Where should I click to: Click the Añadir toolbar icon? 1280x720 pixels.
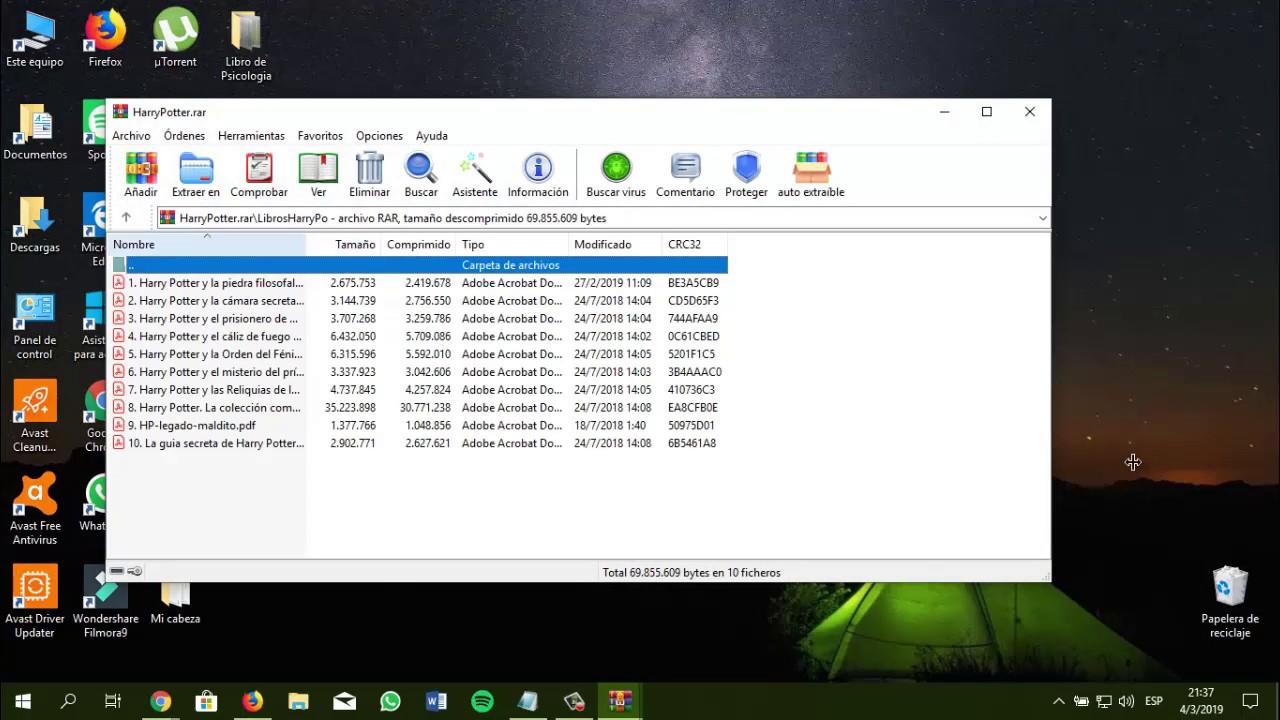coord(141,175)
